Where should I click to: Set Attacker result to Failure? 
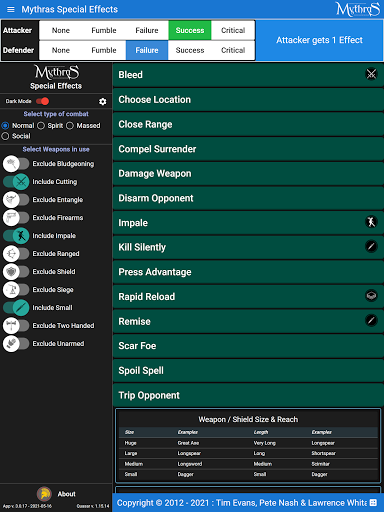[x=147, y=30]
